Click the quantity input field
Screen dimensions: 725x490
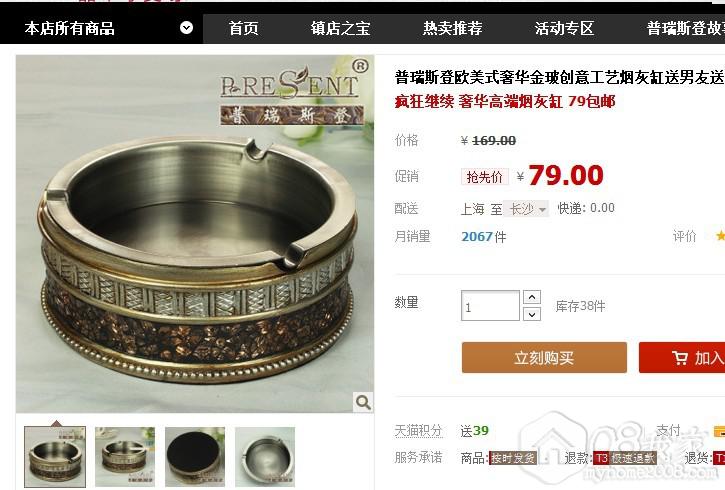[x=491, y=306]
